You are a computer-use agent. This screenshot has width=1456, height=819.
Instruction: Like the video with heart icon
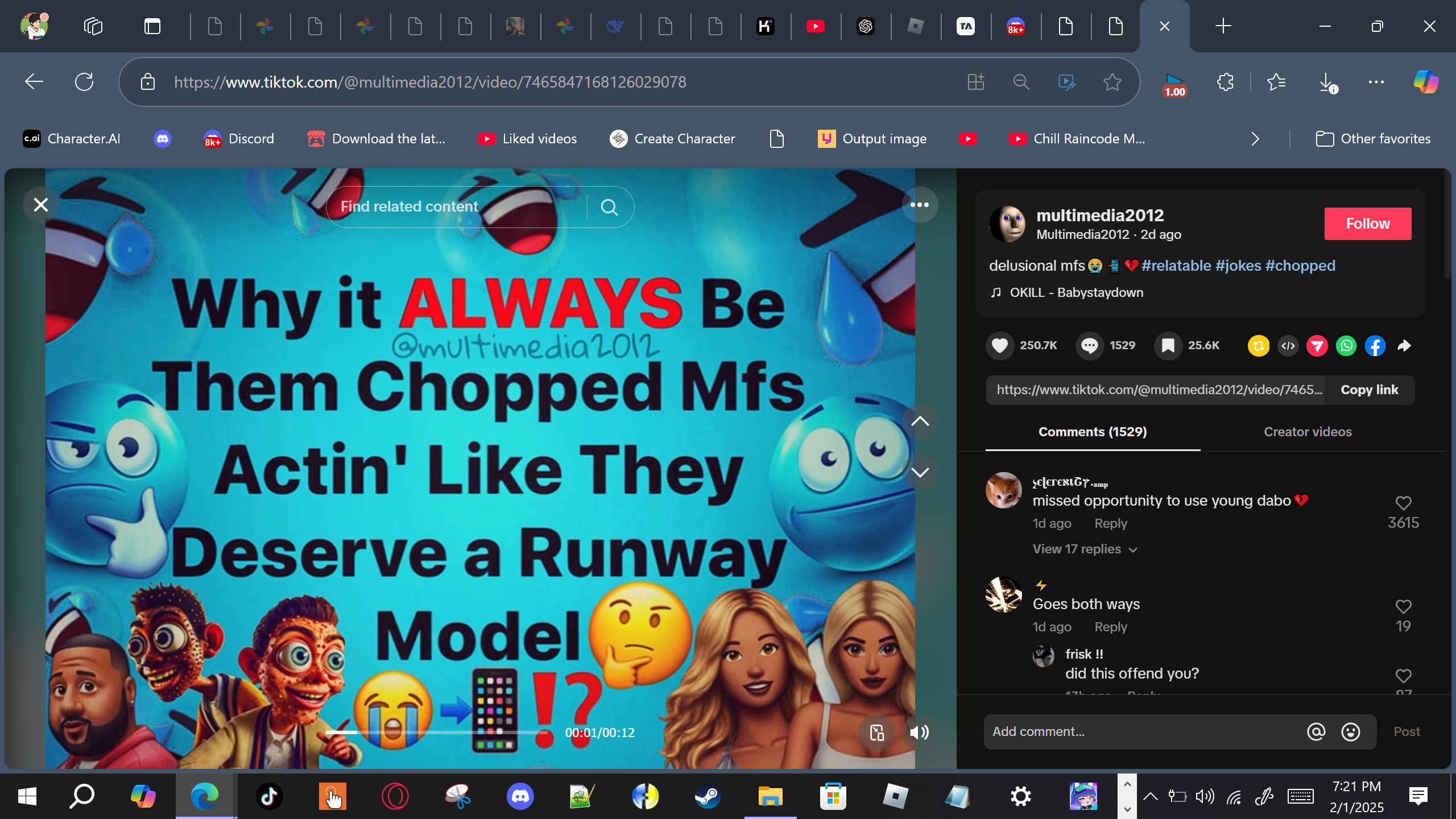tap(1000, 345)
